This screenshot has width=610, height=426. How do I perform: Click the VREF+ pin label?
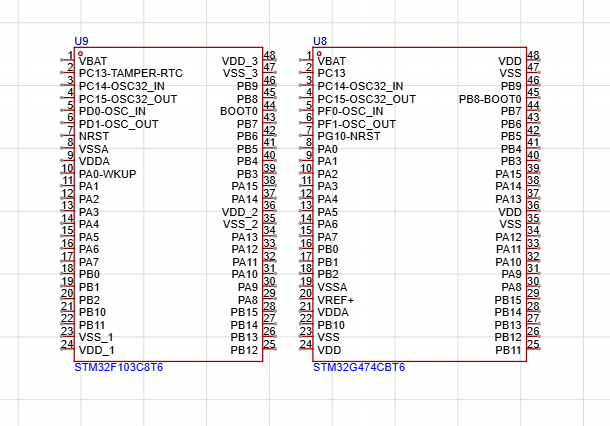pos(336,300)
